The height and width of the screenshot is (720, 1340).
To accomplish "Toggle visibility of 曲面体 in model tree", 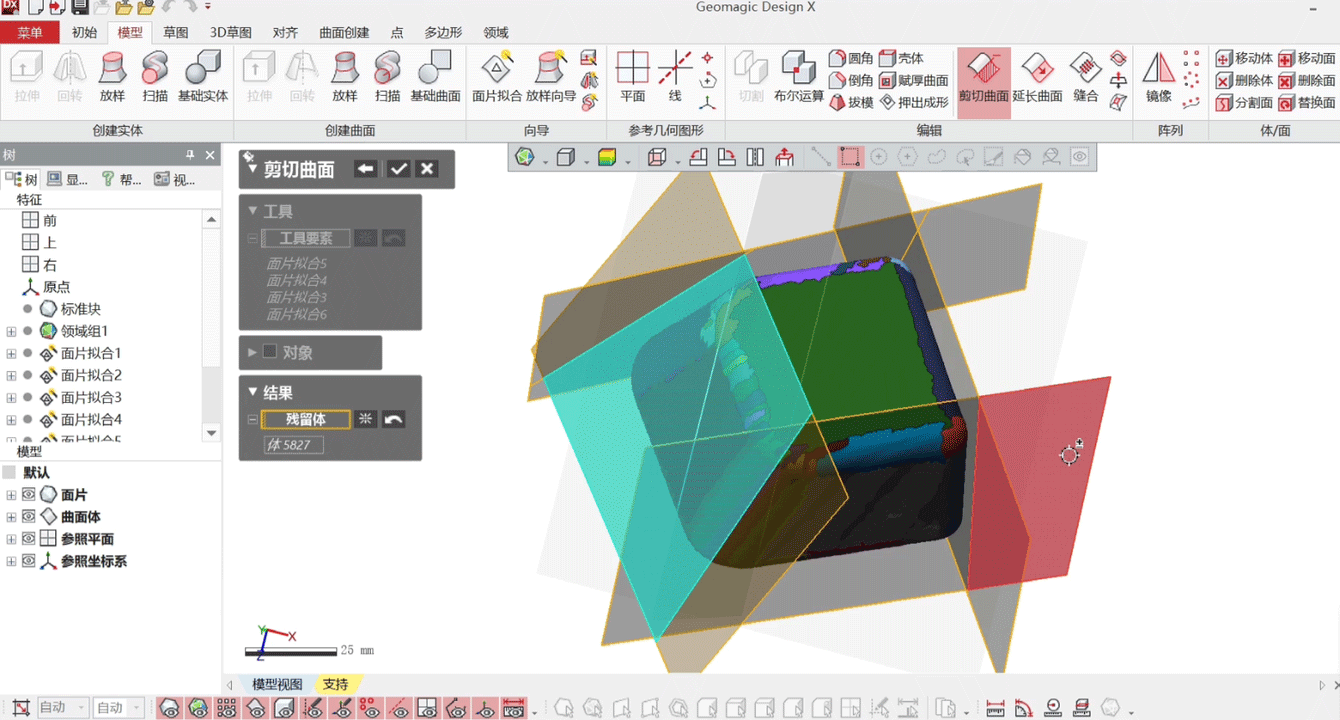I will click(29, 517).
